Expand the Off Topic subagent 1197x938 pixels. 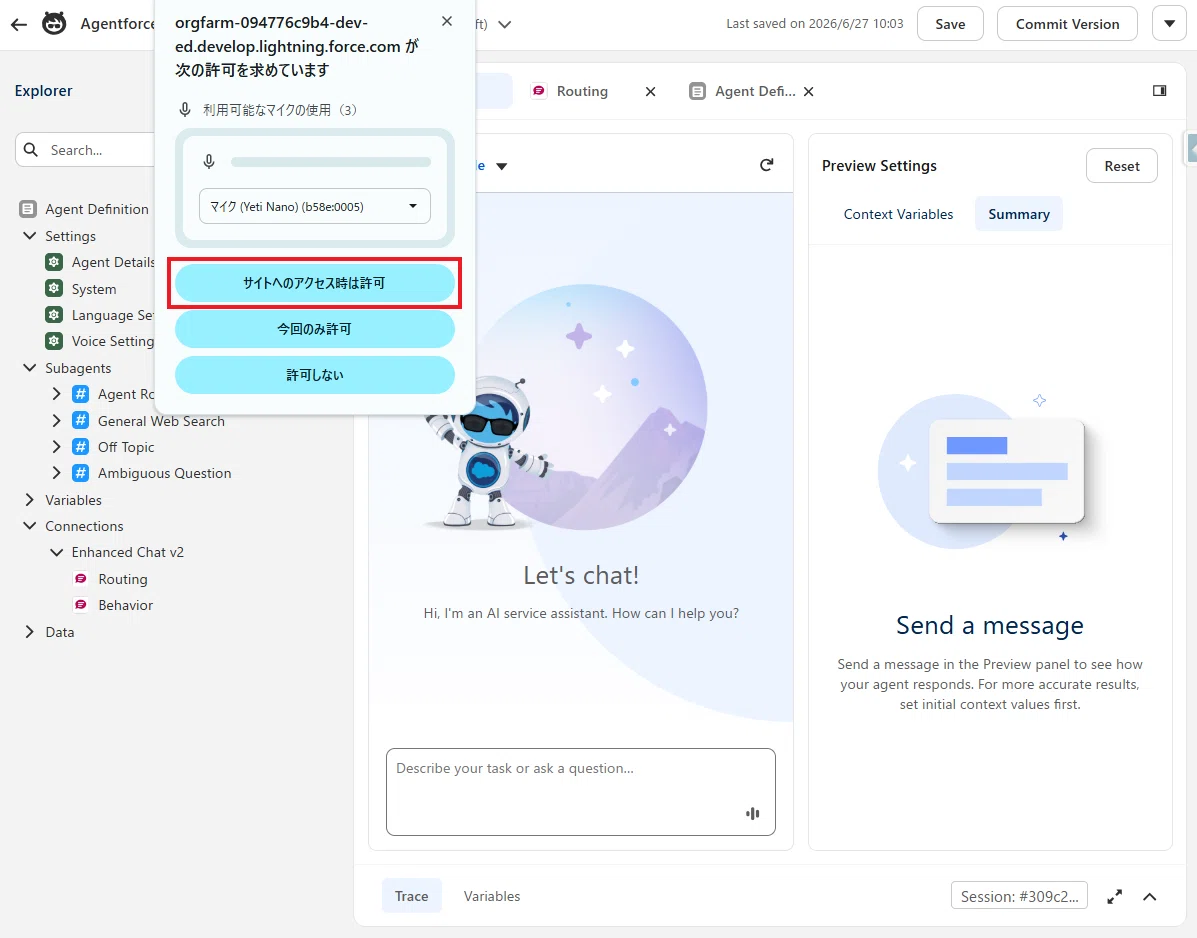pyautogui.click(x=56, y=446)
